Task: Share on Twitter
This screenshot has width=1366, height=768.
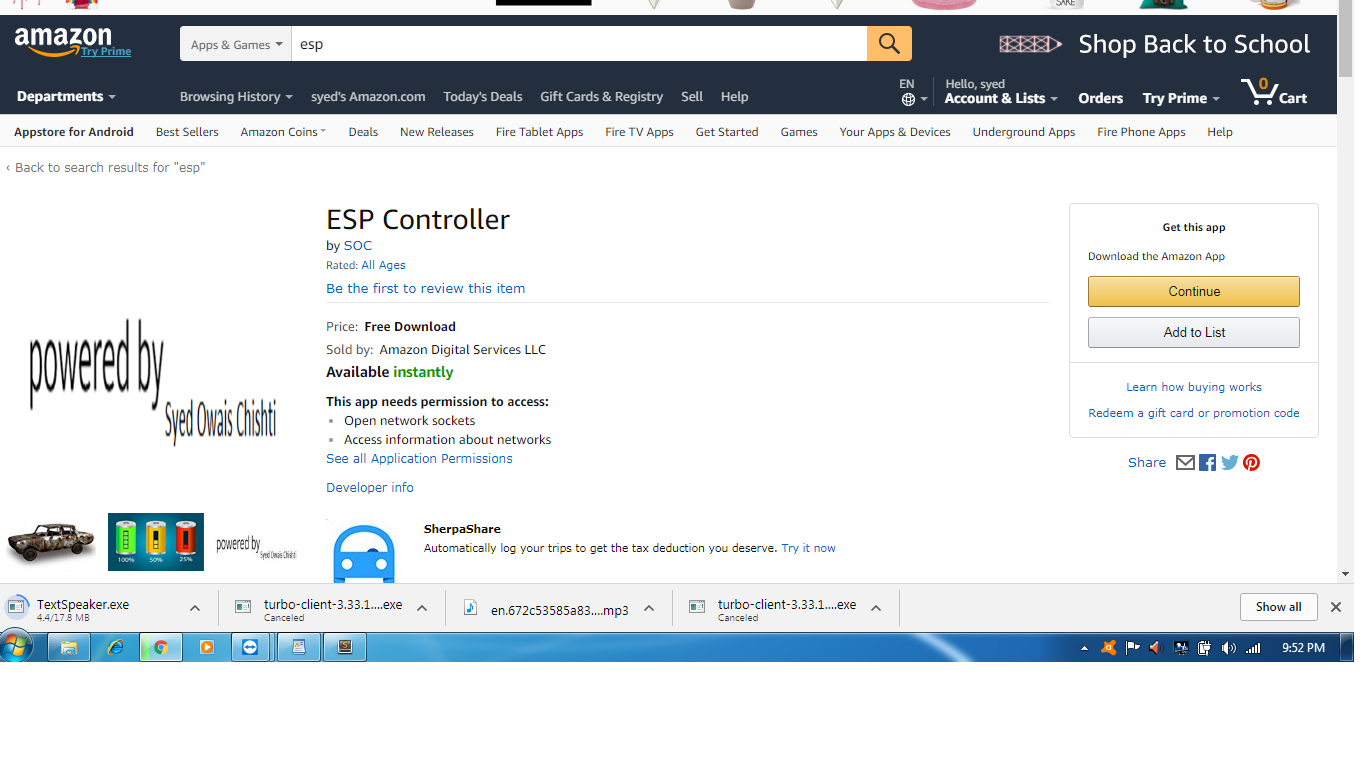Action: pos(1229,462)
